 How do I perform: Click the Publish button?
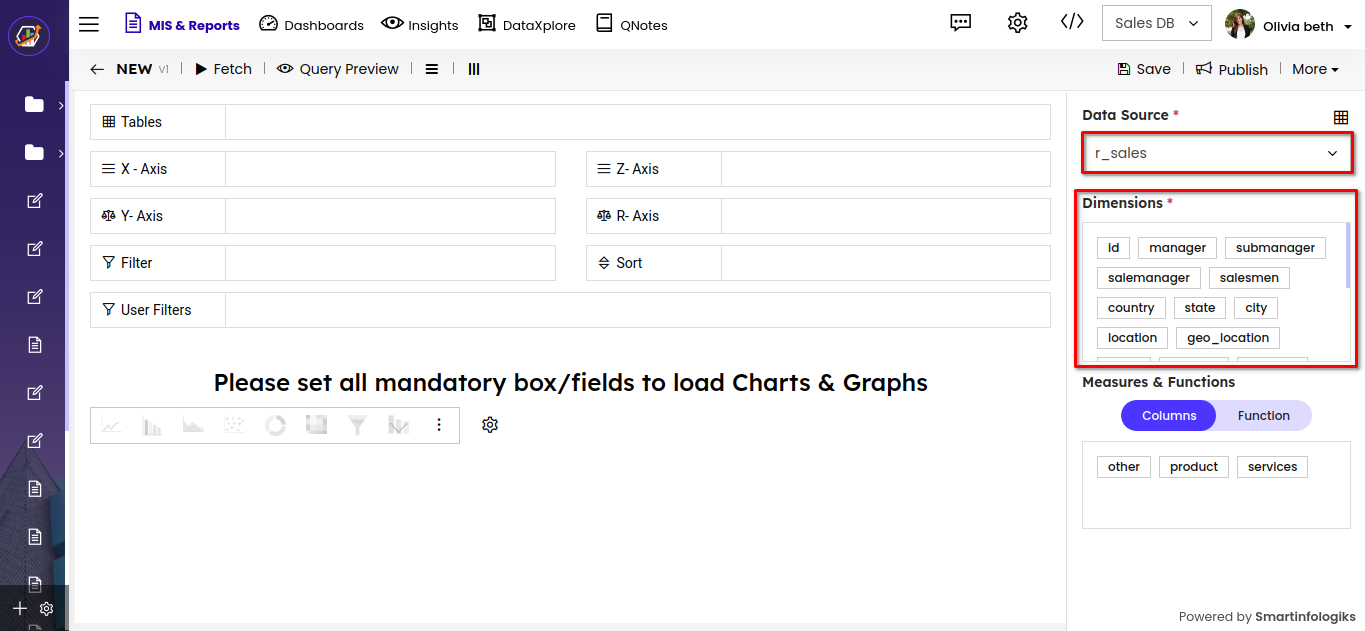coord(1232,69)
